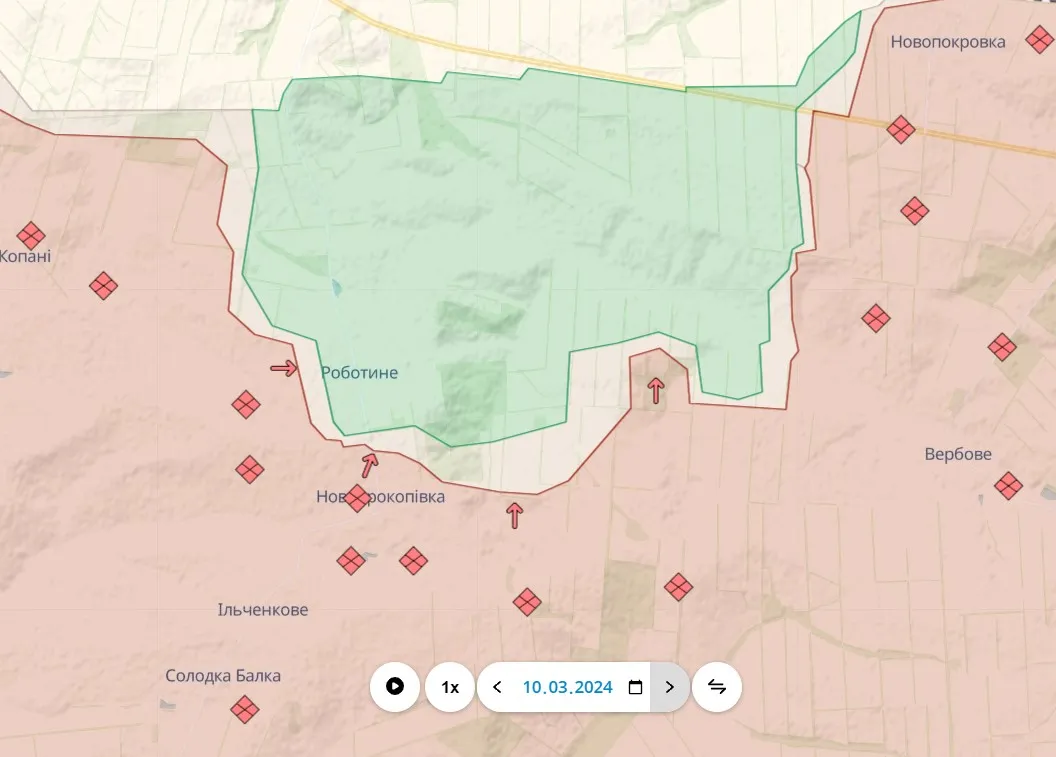
Task: Start the timeline playback animation
Action: point(395,687)
